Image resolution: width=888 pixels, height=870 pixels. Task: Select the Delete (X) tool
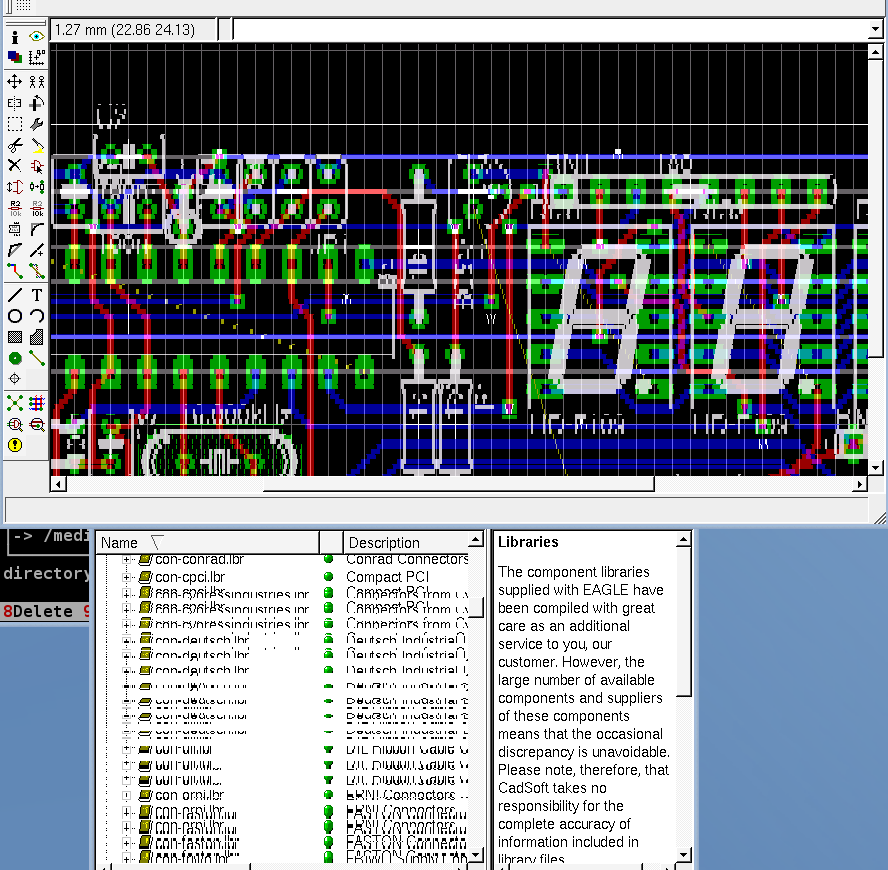(15, 166)
